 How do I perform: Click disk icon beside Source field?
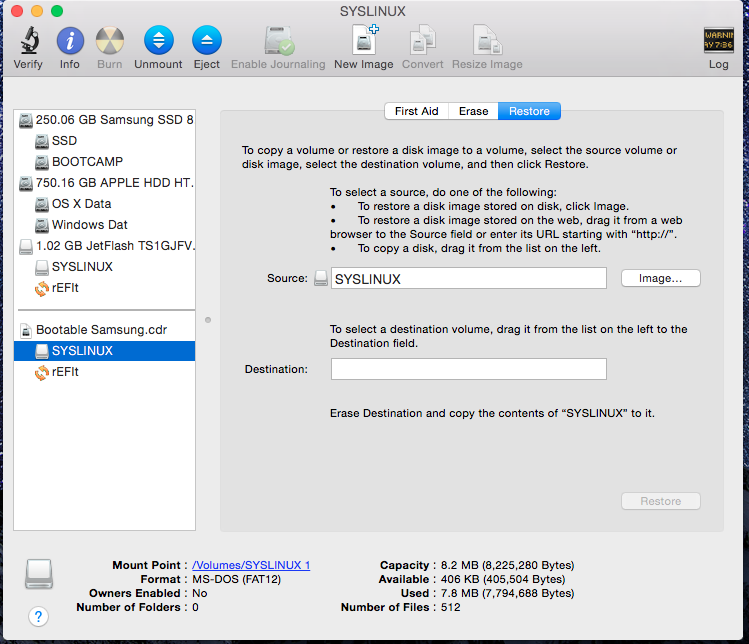321,278
